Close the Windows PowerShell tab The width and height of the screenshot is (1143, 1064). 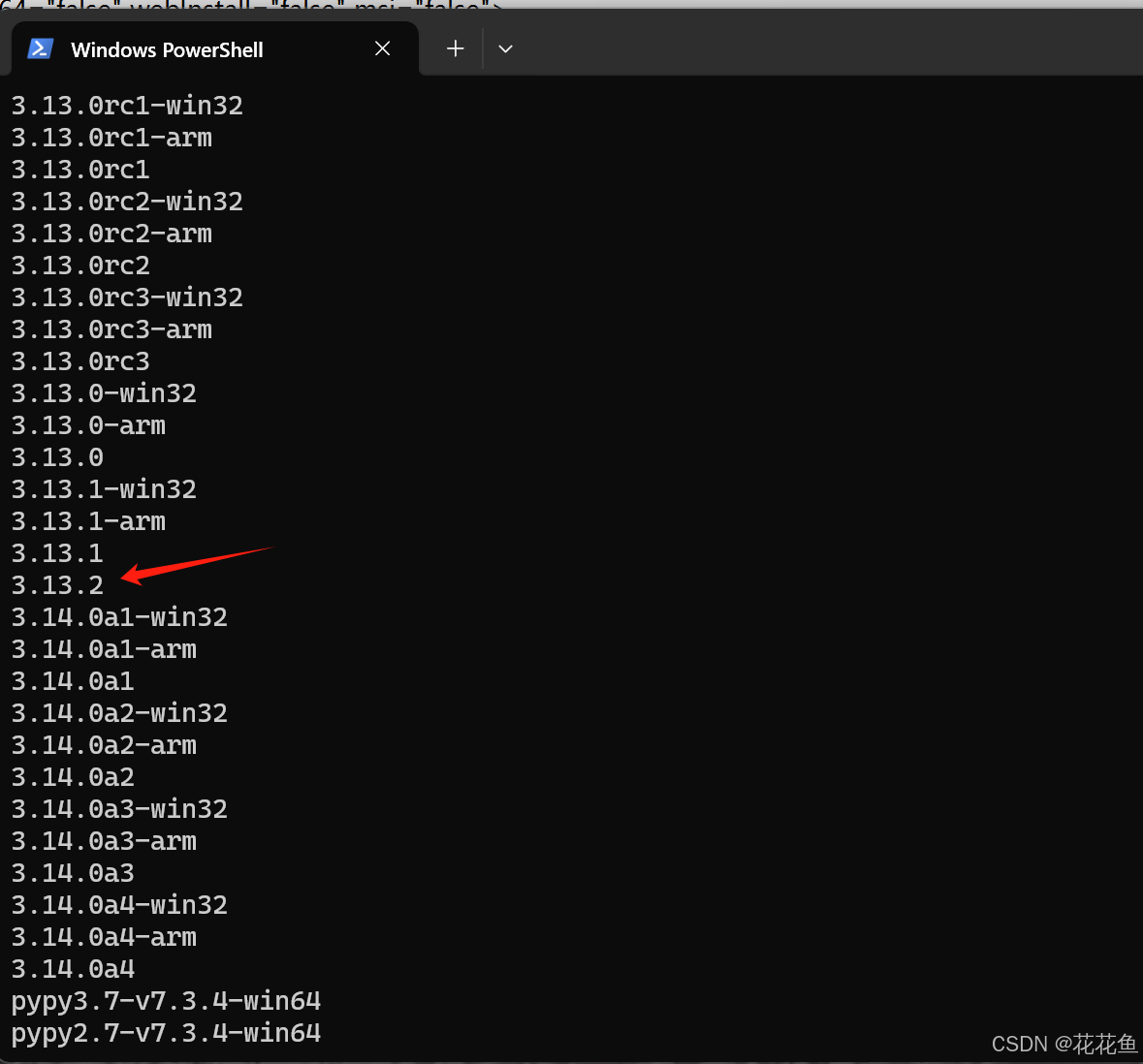click(382, 48)
